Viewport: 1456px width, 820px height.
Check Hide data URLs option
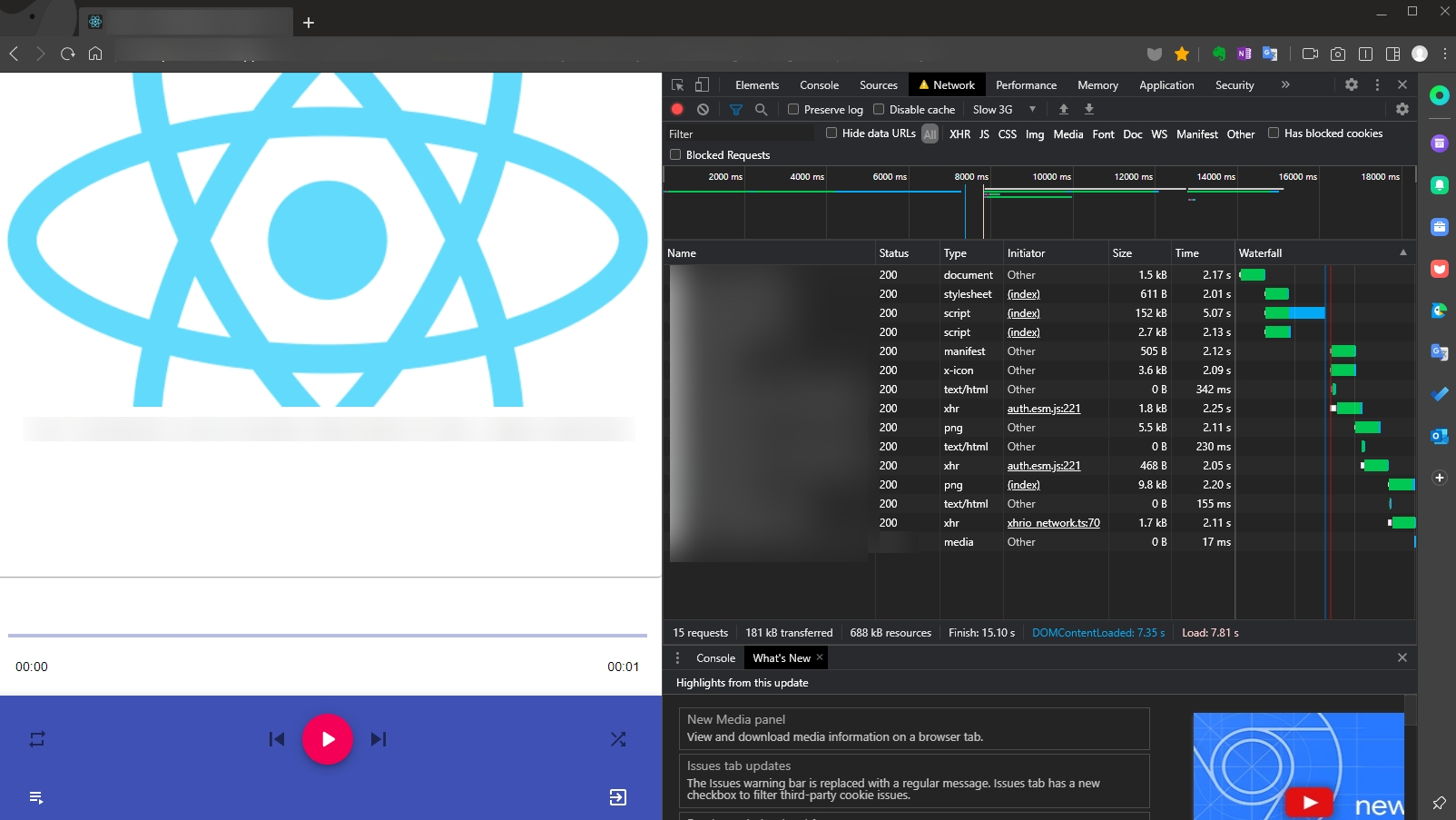point(831,133)
